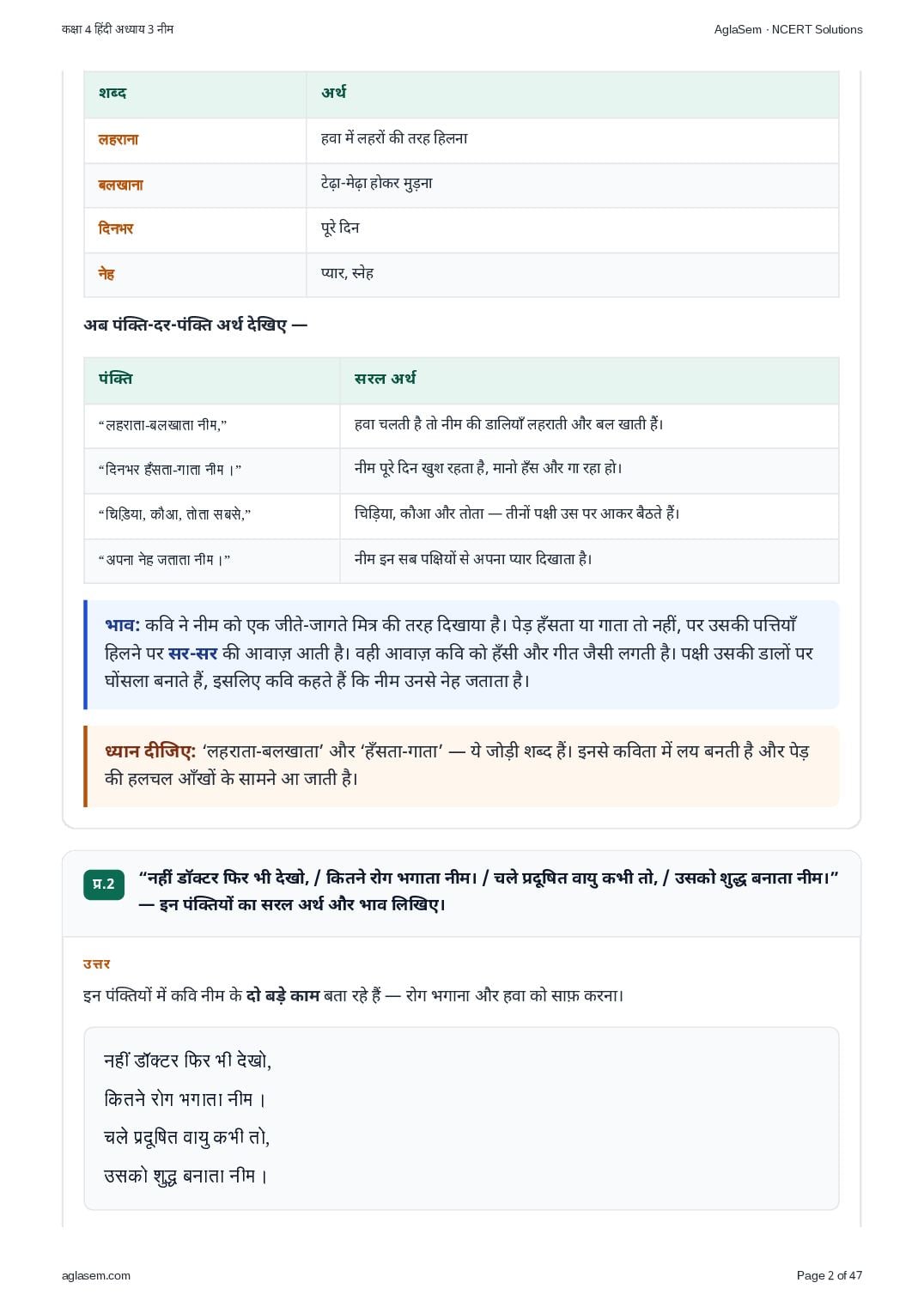924x1307 pixels.
Task: Select the शब्द column header
Action: (112, 93)
